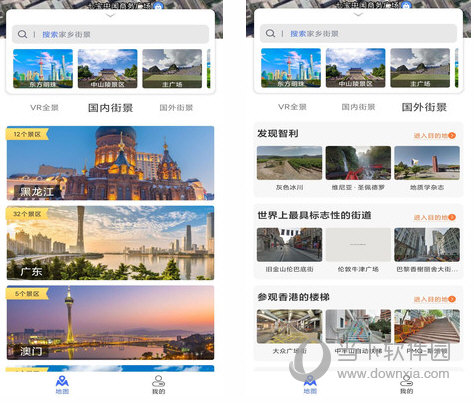This screenshot has width=474, height=403.
Task: Click 进入目的地 link for 参观香港的楼梯
Action: click(x=435, y=299)
